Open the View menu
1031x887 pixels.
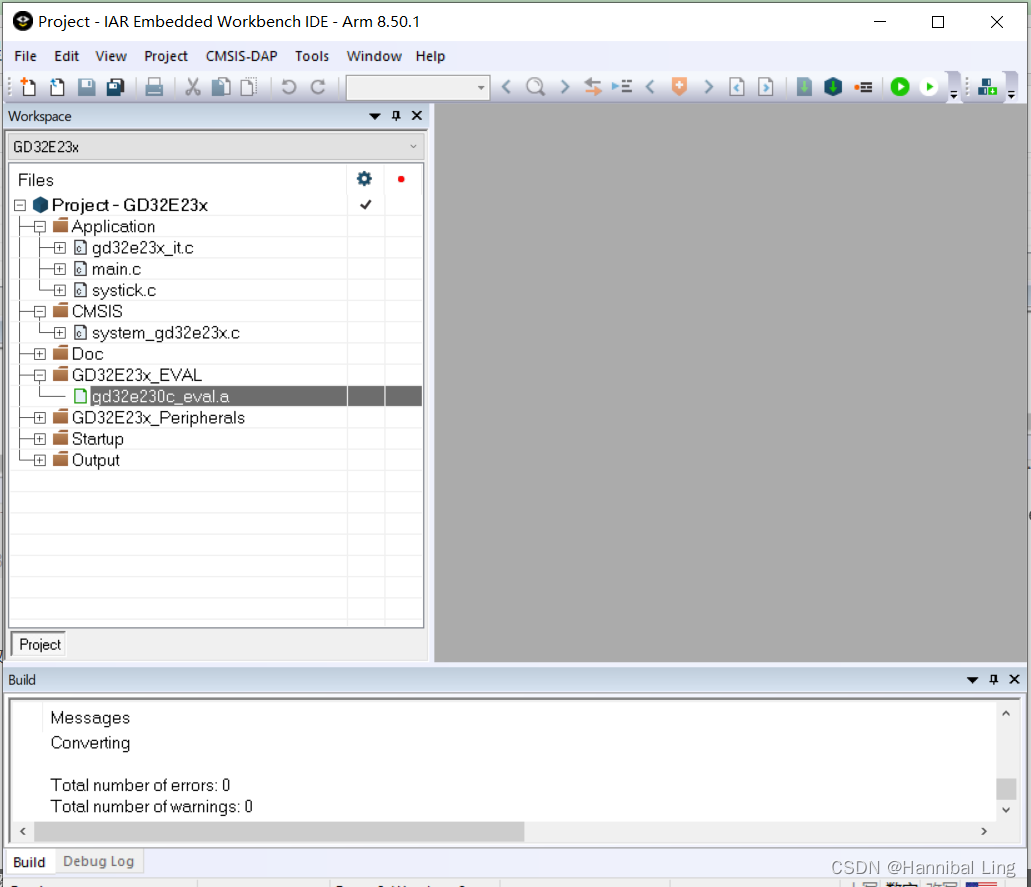click(111, 56)
